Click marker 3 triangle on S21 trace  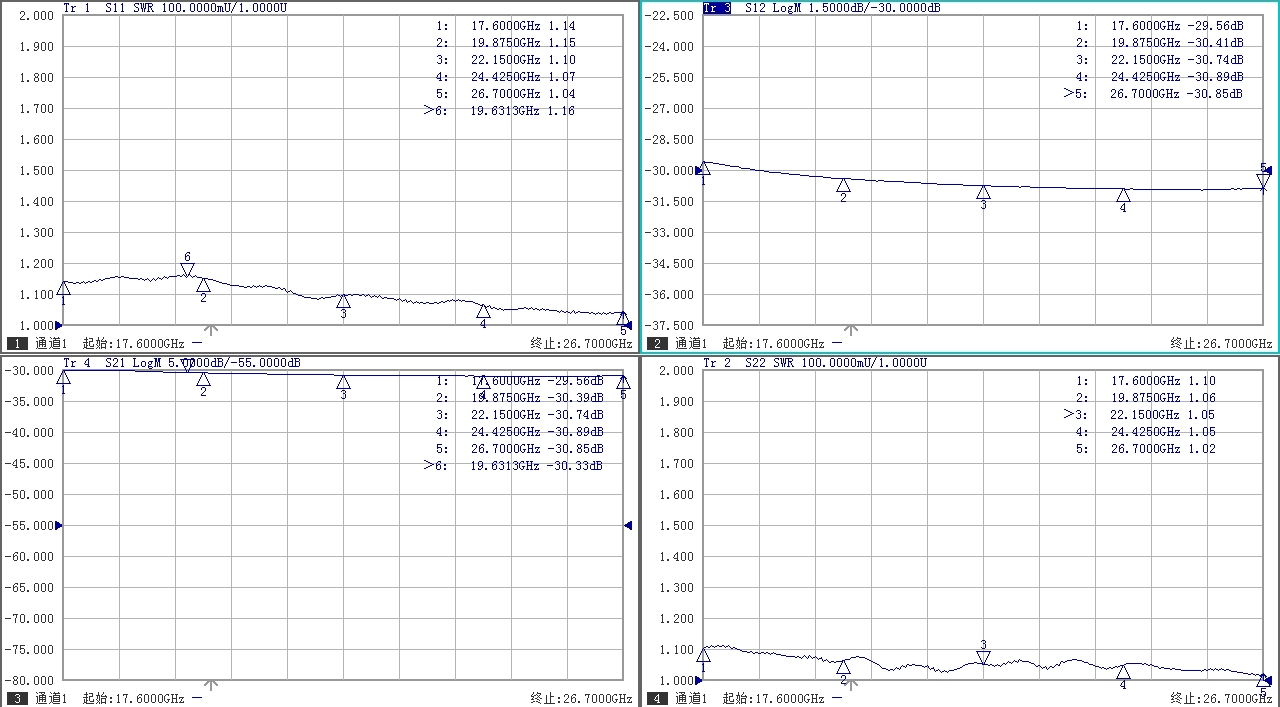tap(343, 382)
